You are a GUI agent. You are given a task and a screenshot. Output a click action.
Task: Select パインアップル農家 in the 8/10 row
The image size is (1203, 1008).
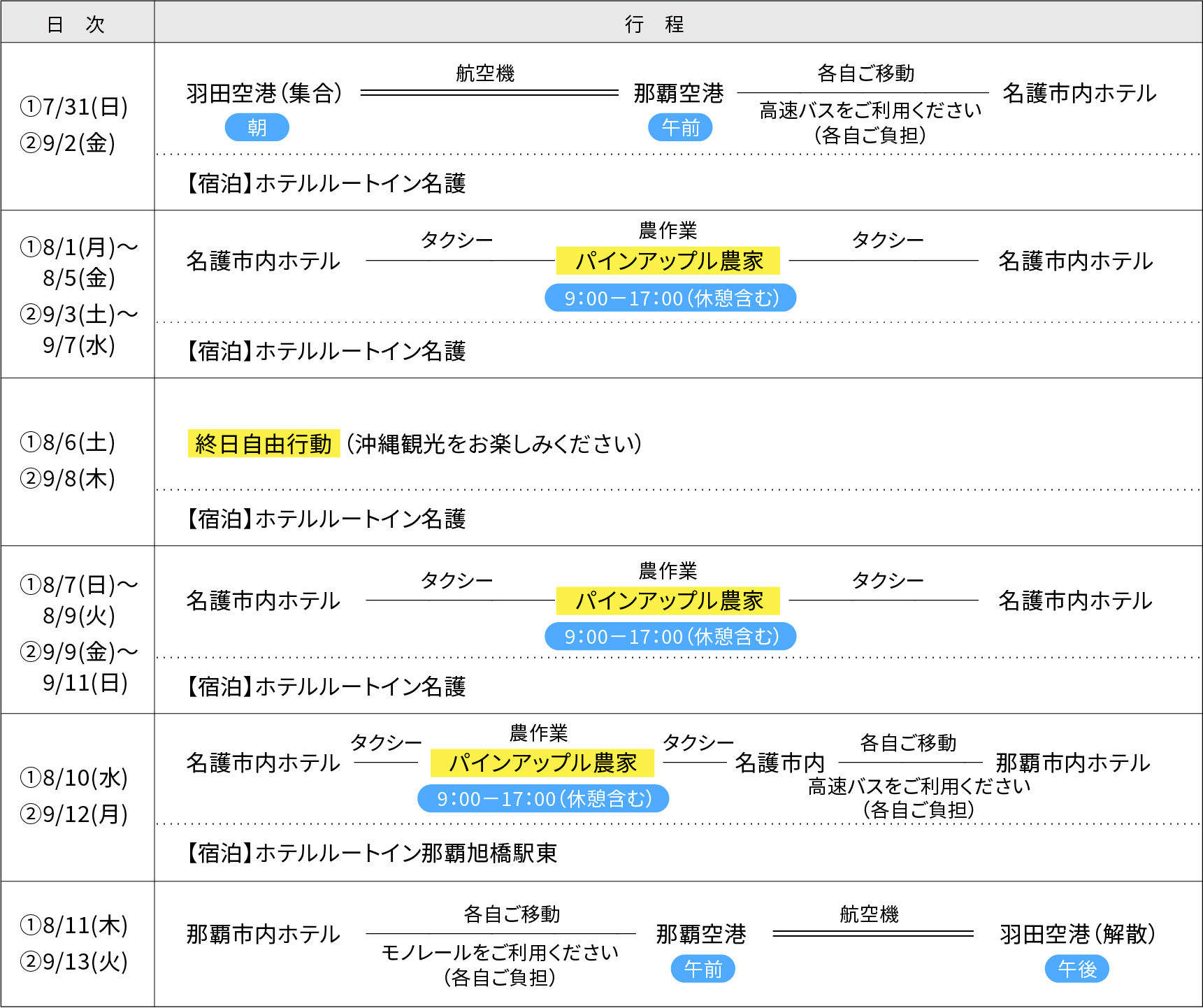(542, 763)
